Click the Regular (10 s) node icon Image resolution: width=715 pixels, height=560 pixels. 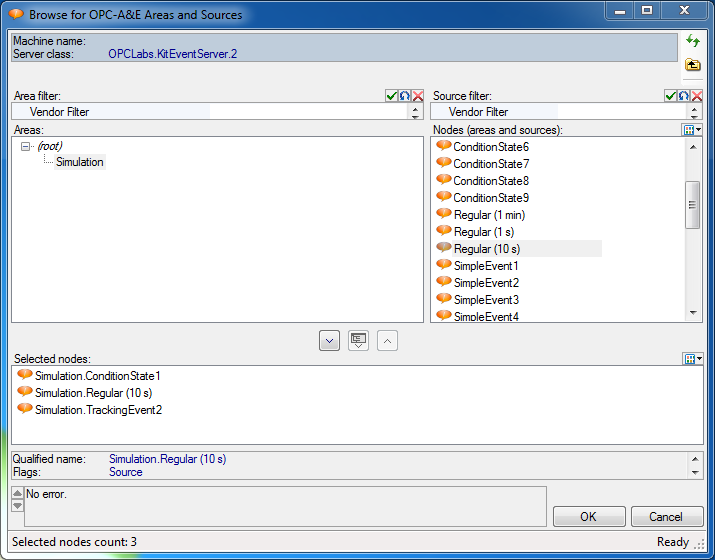444,248
